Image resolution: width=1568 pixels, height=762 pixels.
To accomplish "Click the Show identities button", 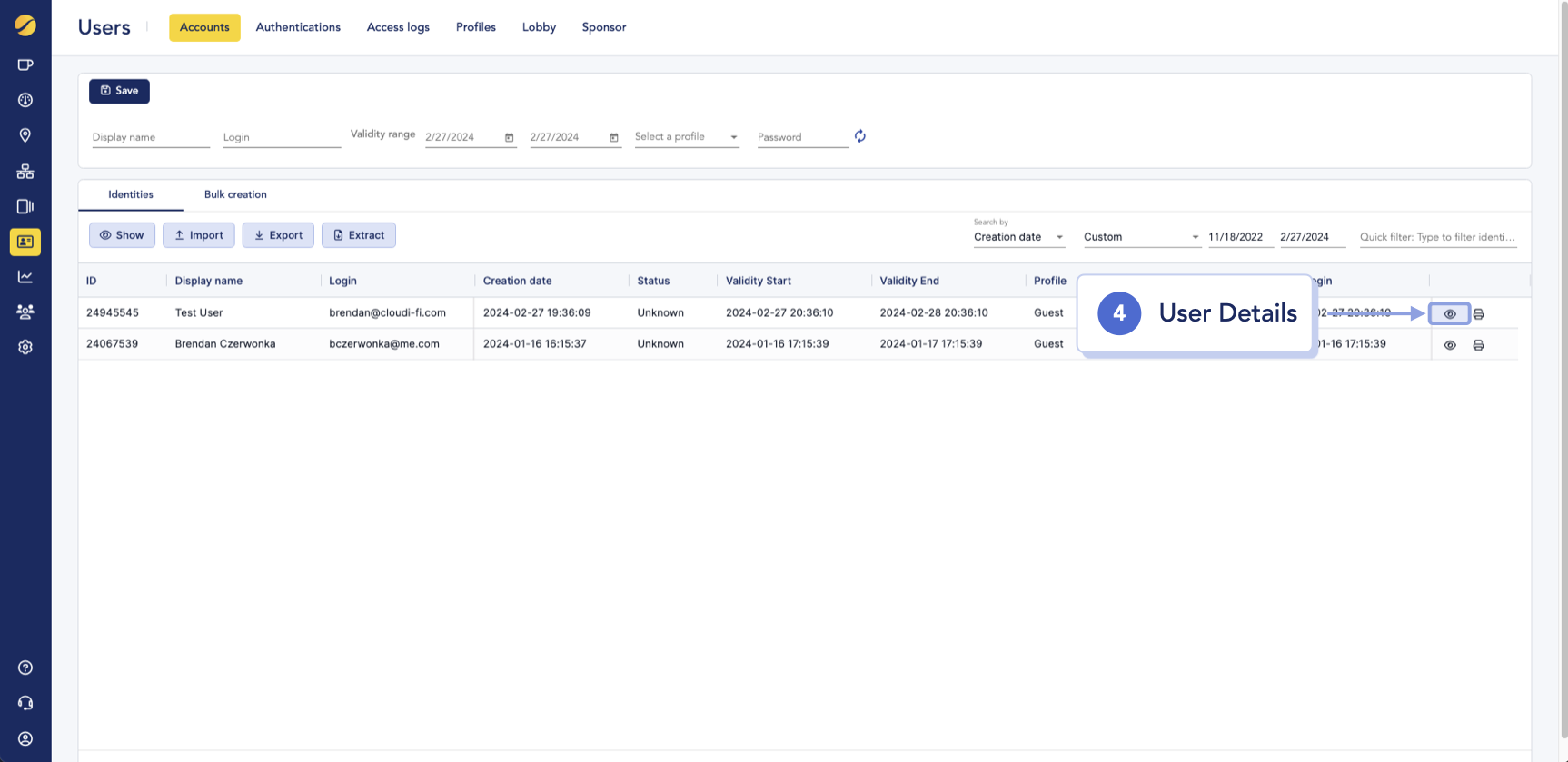I will pyautogui.click(x=122, y=235).
